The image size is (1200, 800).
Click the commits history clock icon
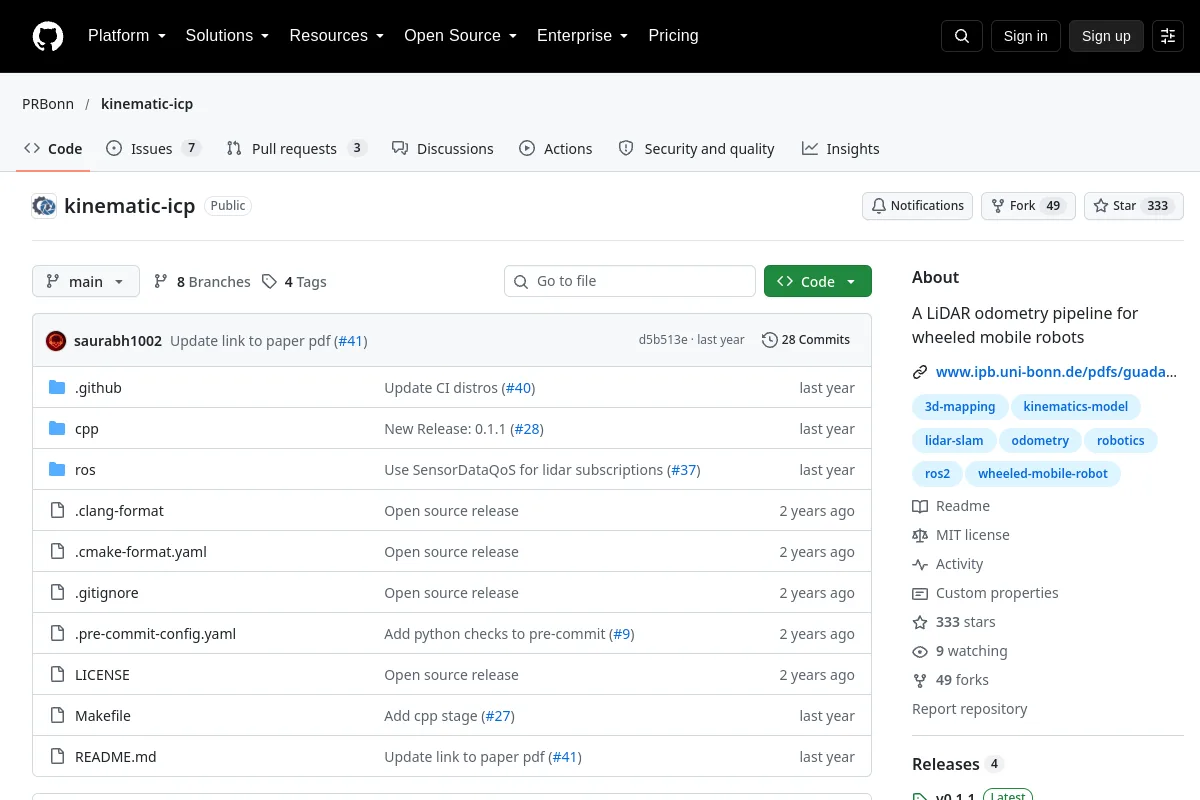tap(769, 340)
